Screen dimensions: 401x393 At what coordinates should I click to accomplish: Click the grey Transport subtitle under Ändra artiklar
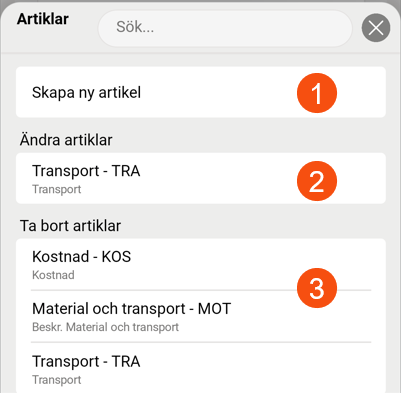pyautogui.click(x=57, y=189)
